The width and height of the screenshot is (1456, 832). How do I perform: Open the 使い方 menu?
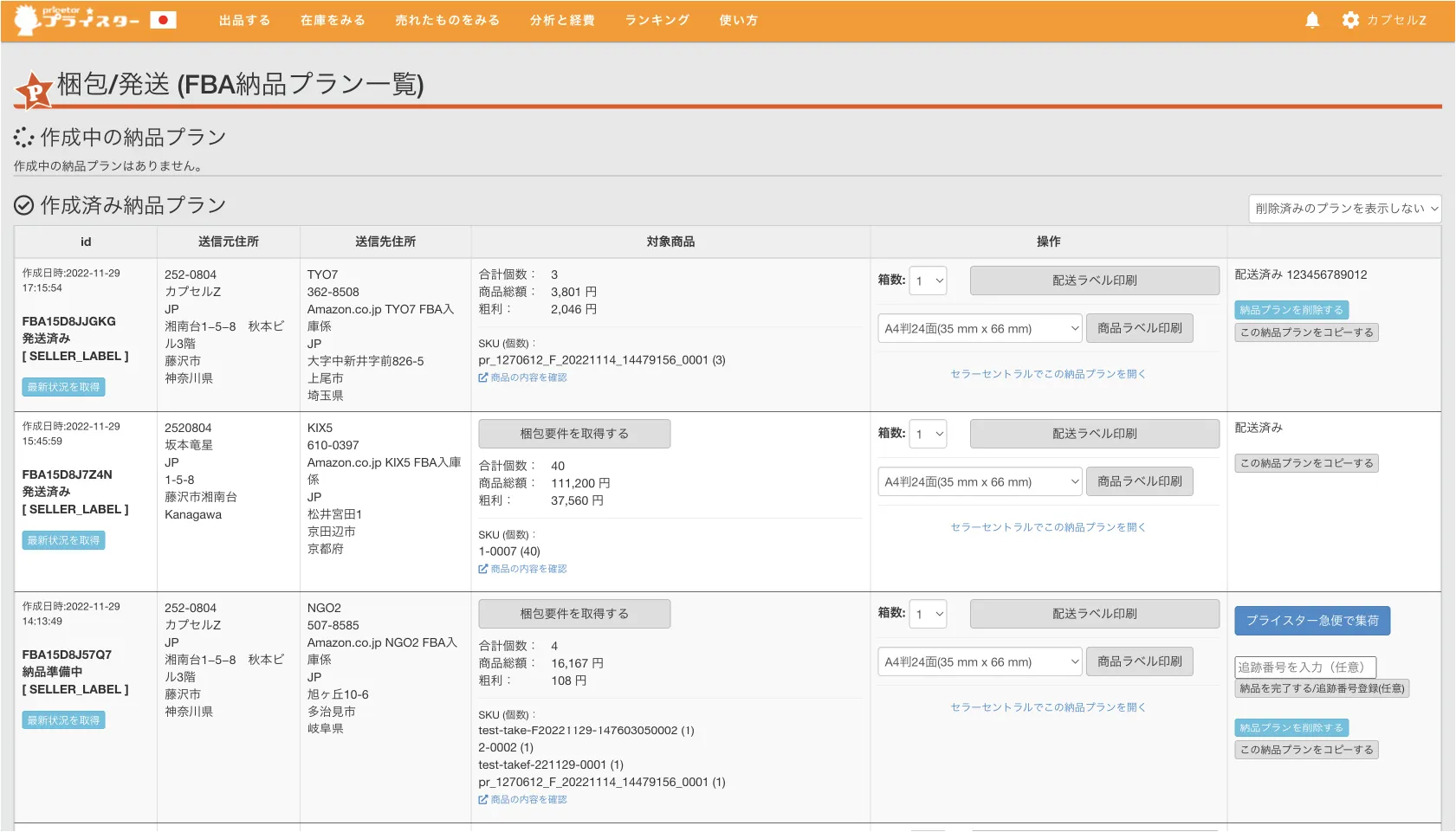tap(738, 20)
